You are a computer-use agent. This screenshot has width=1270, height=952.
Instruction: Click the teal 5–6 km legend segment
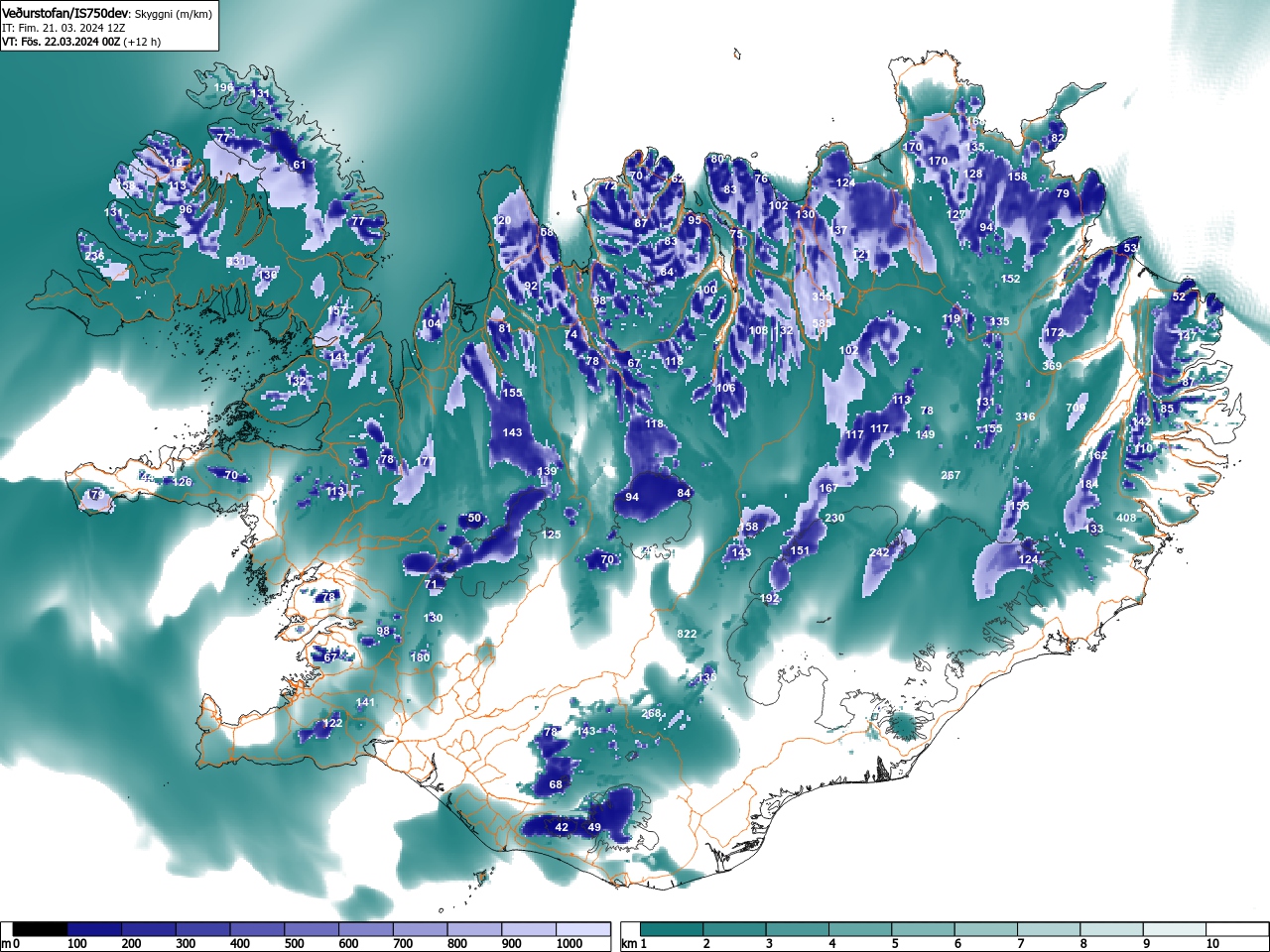[x=925, y=929]
